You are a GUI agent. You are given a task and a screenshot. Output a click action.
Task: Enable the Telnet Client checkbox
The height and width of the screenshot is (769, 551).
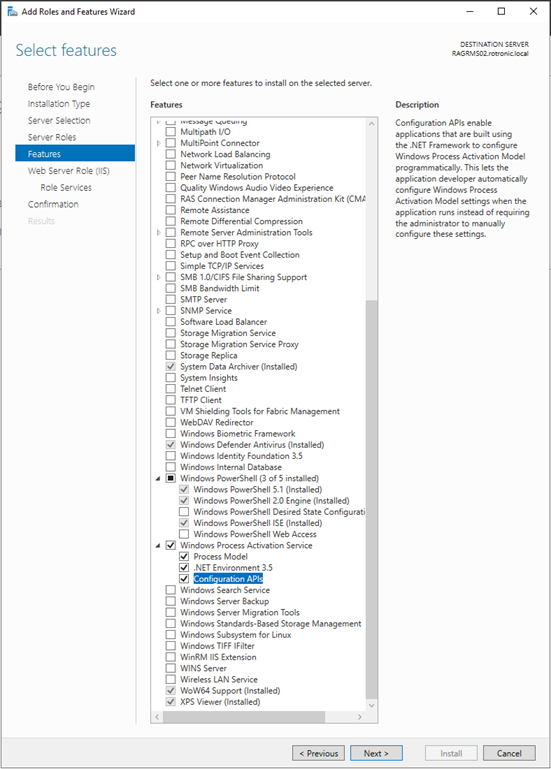click(x=171, y=389)
